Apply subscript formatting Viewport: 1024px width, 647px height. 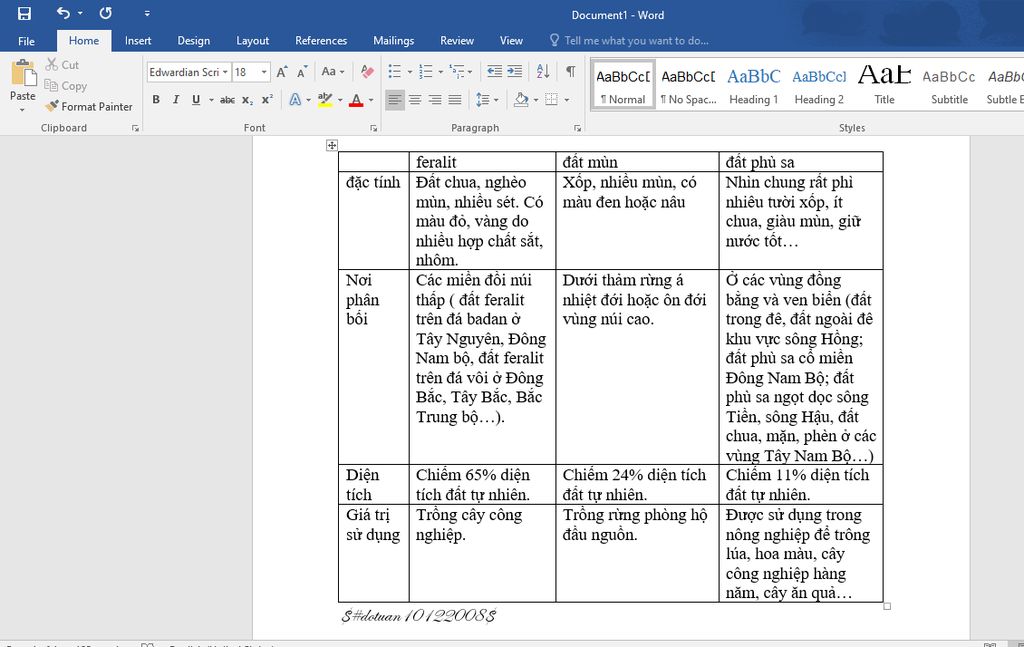(x=247, y=100)
